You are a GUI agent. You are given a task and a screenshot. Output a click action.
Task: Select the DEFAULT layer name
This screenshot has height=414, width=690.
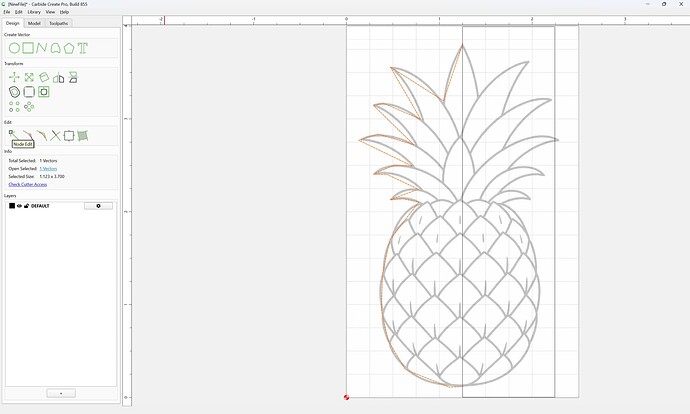point(40,206)
